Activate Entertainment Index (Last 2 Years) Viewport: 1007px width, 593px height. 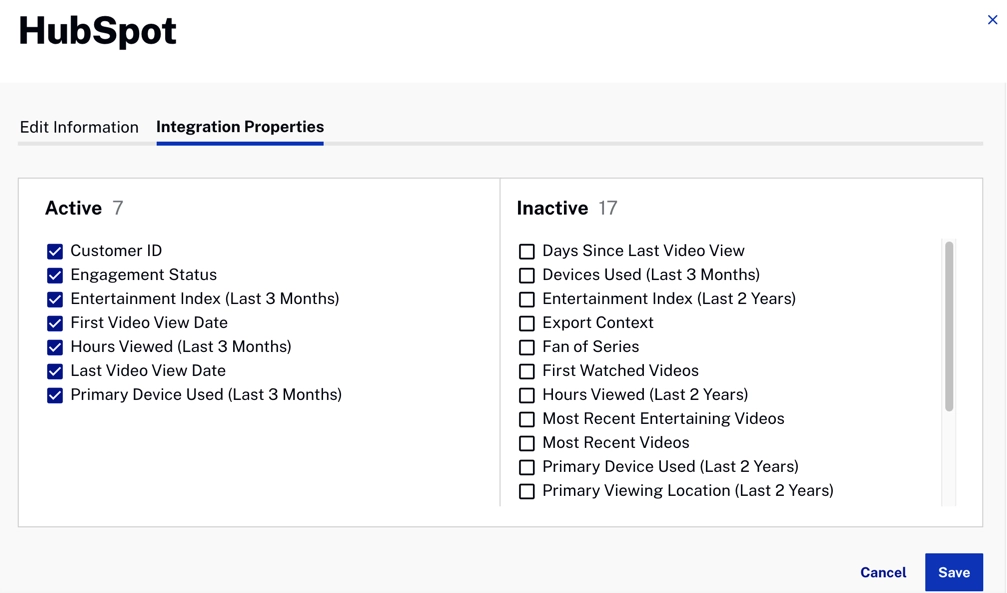point(527,299)
